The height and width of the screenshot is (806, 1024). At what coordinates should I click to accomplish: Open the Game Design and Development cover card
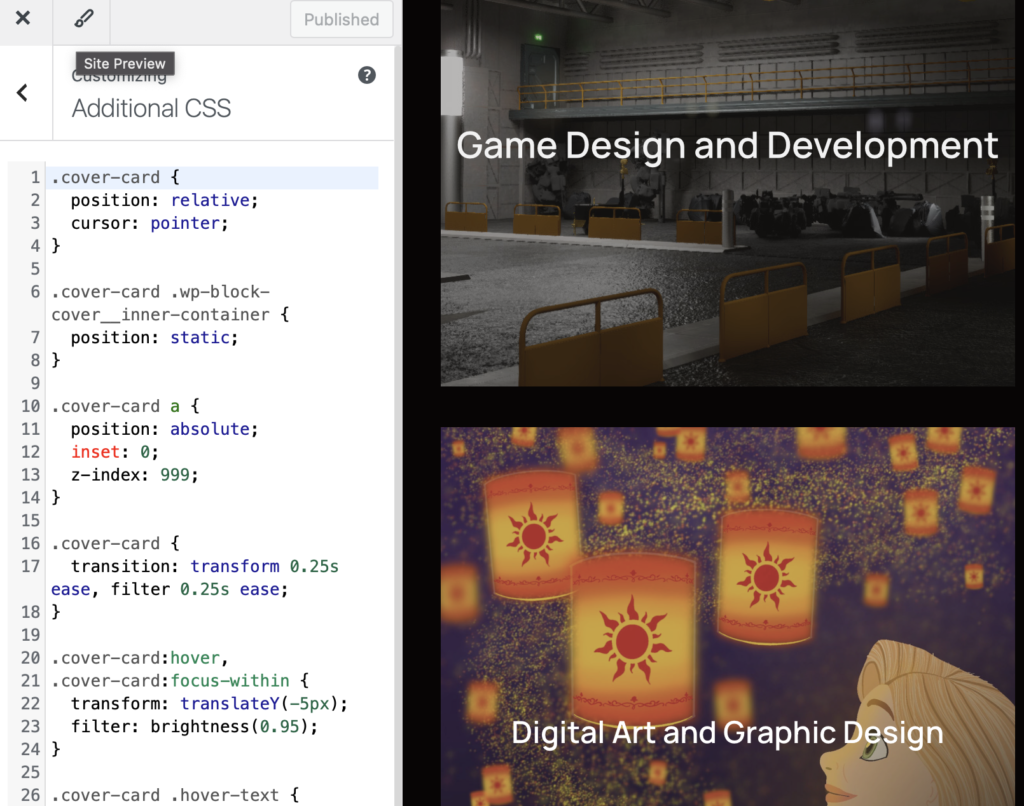pyautogui.click(x=728, y=193)
